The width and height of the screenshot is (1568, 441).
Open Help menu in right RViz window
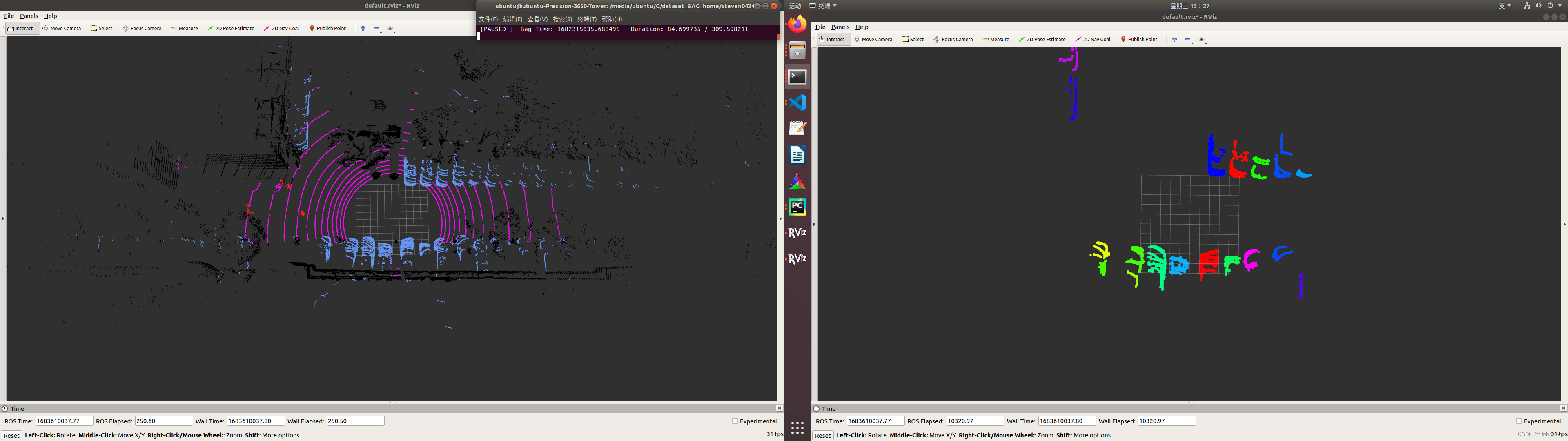[x=862, y=27]
